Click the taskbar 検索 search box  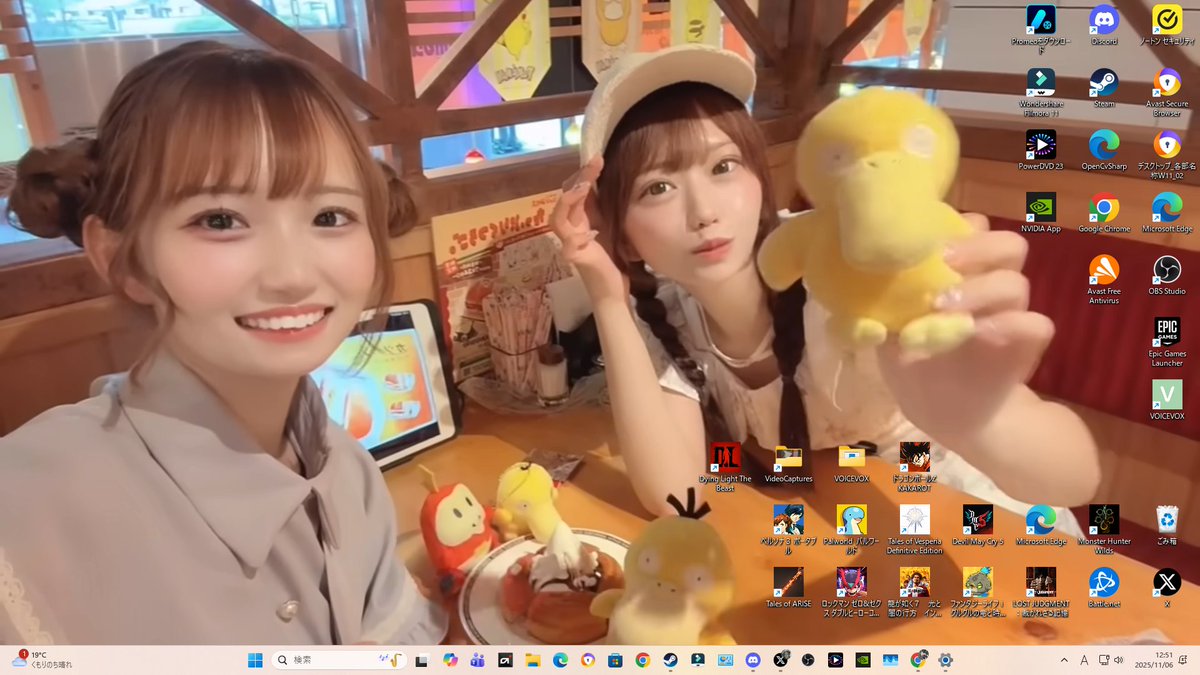(x=340, y=660)
